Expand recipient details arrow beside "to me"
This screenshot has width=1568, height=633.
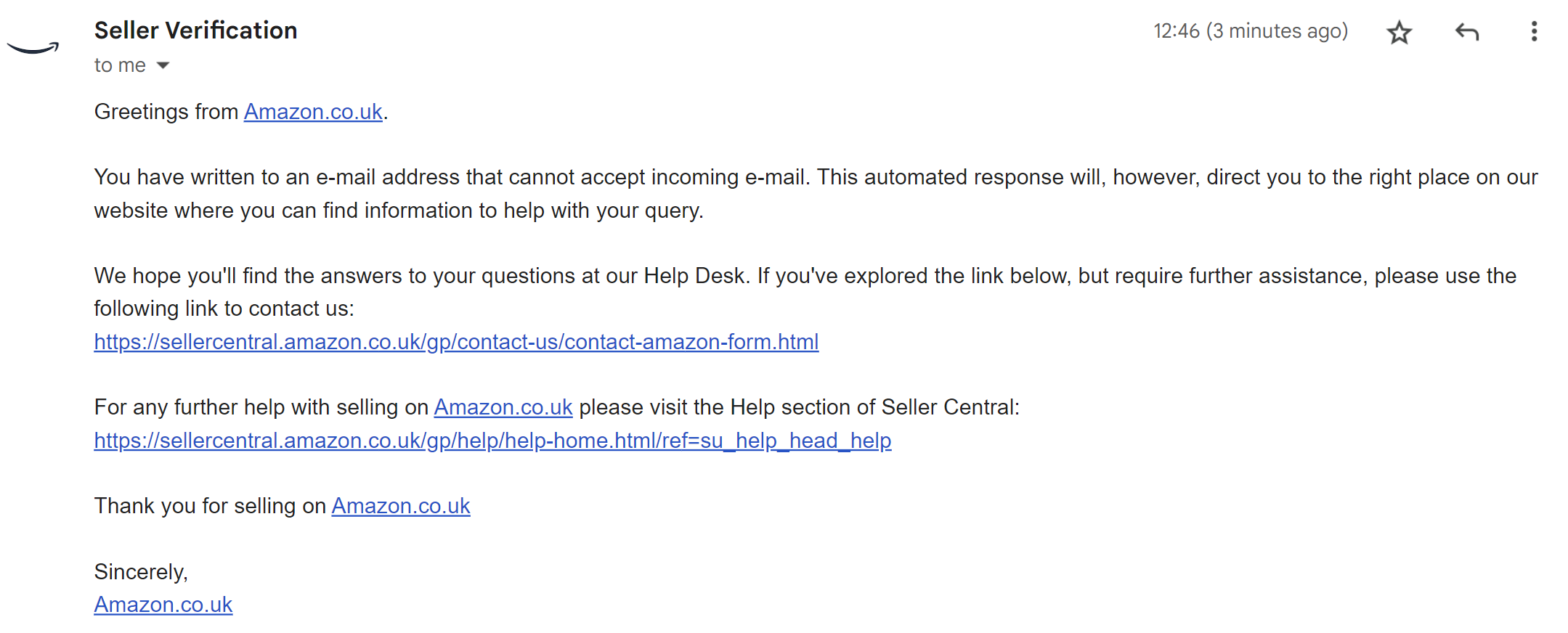pyautogui.click(x=163, y=65)
